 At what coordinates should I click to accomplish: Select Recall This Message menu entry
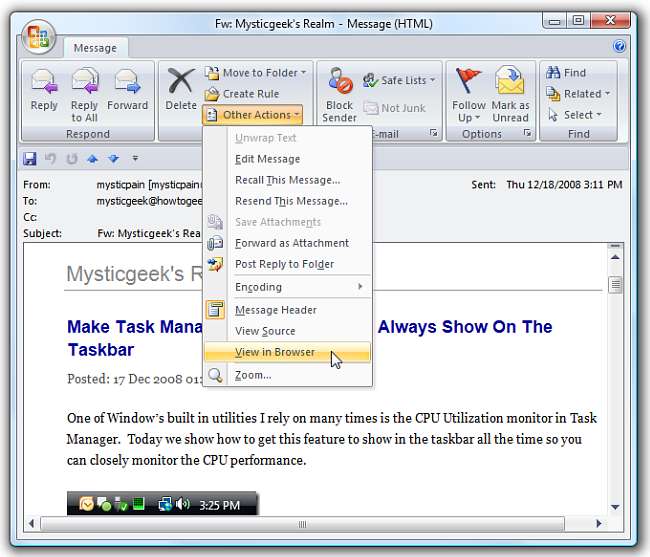click(287, 180)
